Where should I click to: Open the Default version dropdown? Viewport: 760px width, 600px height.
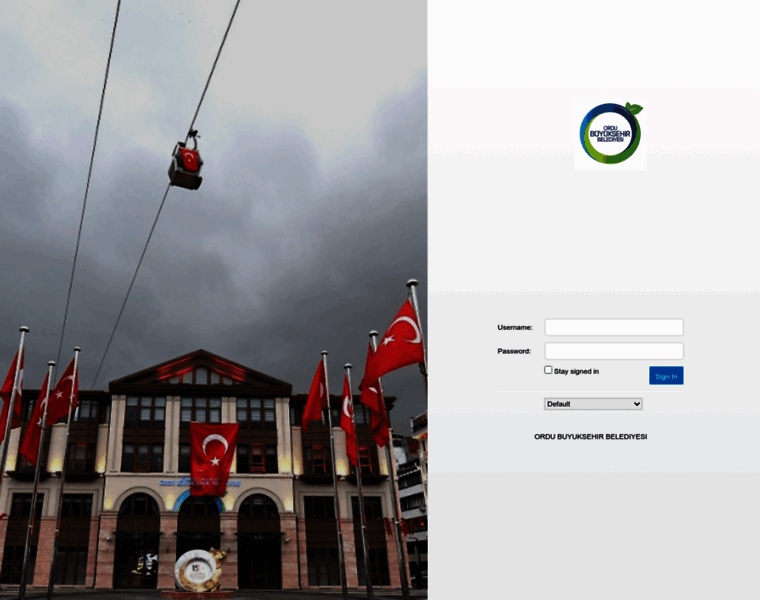(593, 404)
